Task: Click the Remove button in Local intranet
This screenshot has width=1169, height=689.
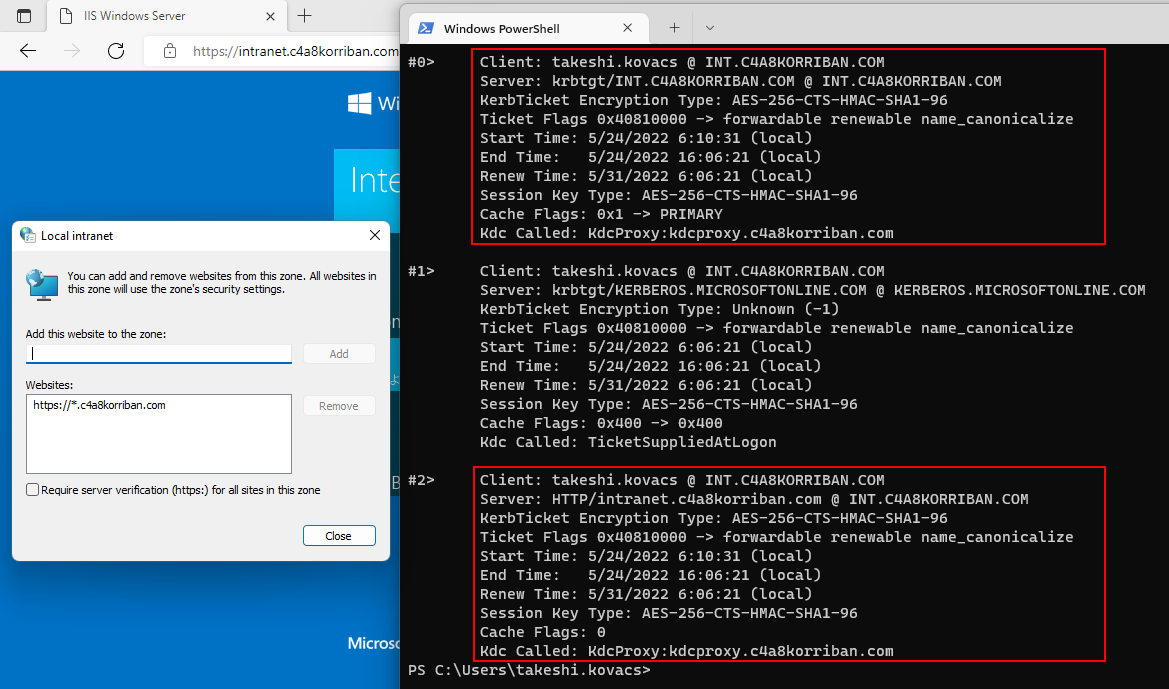Action: point(339,406)
